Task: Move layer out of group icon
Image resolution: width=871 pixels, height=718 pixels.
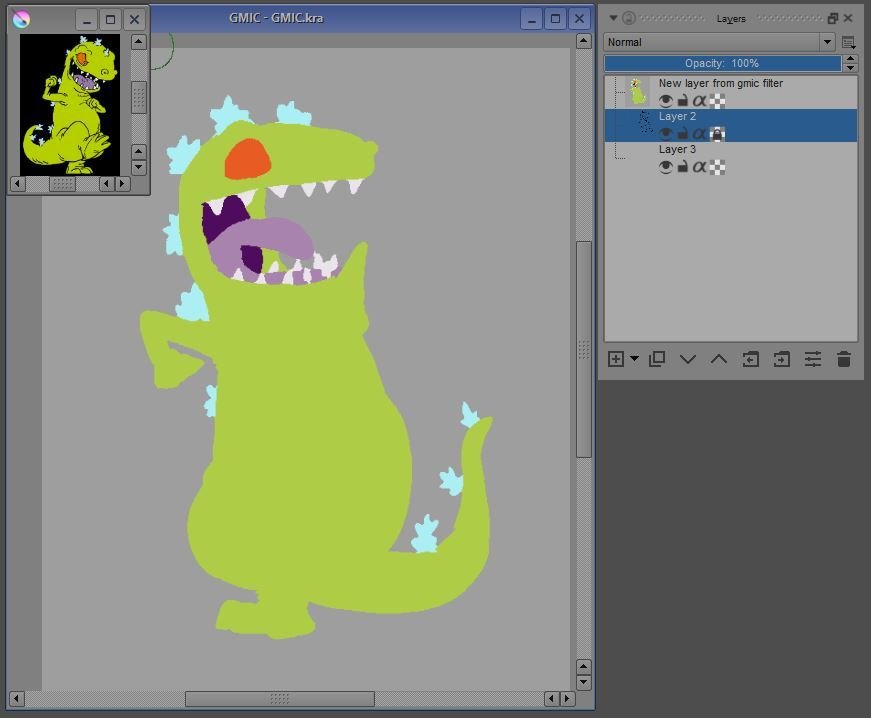Action: click(x=750, y=359)
